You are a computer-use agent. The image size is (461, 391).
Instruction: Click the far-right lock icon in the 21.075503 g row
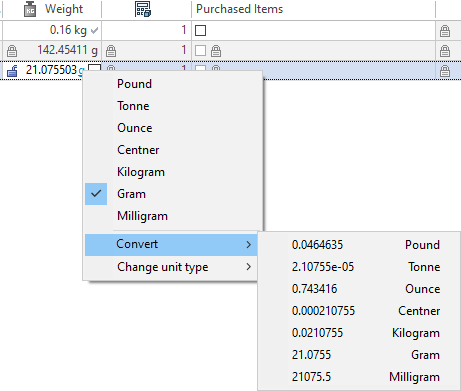pyautogui.click(x=445, y=71)
